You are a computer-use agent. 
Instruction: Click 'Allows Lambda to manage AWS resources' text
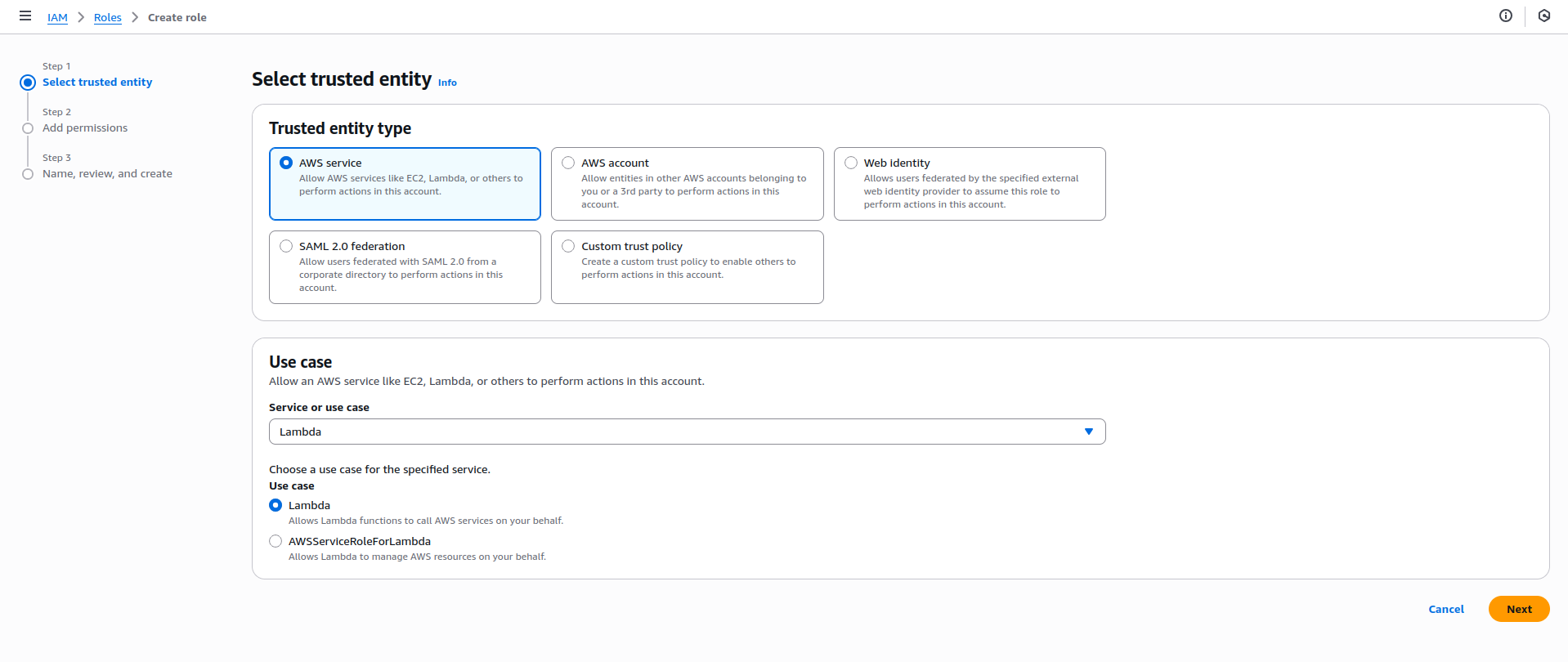pos(417,557)
